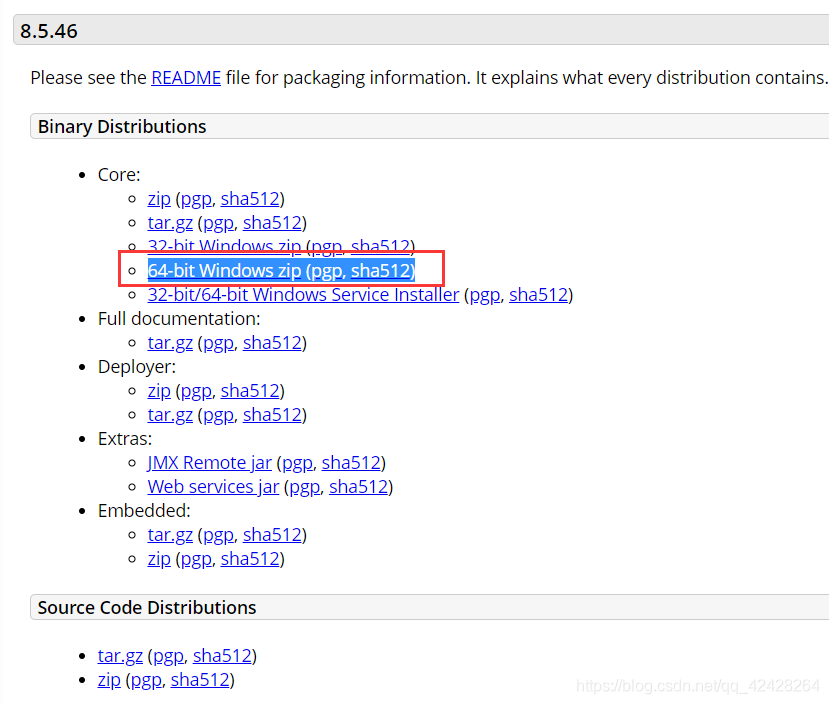Click the 8.5.46 version heading
This screenshot has height=704, width=829.
(49, 31)
